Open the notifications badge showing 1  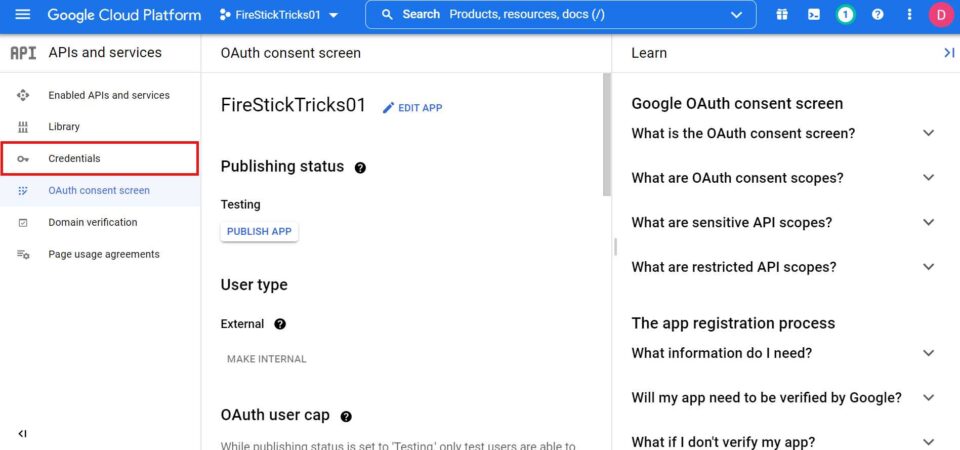846,15
